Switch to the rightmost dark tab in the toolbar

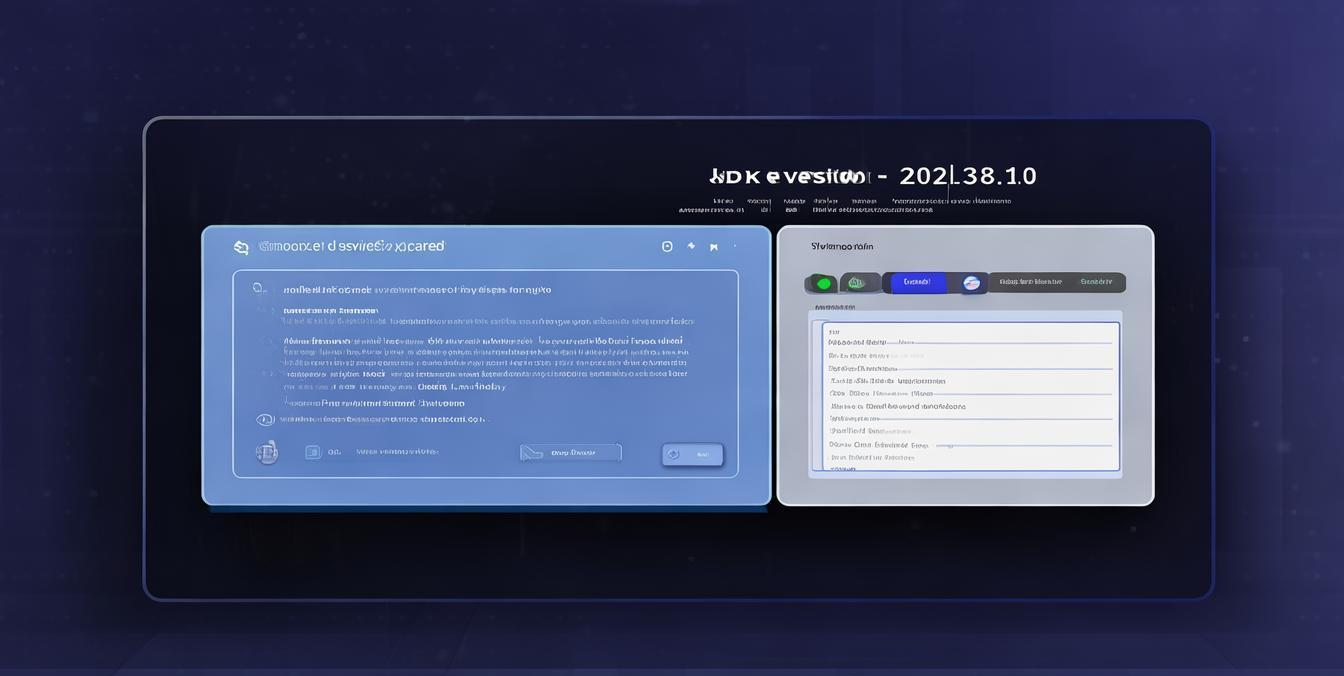pos(1096,283)
